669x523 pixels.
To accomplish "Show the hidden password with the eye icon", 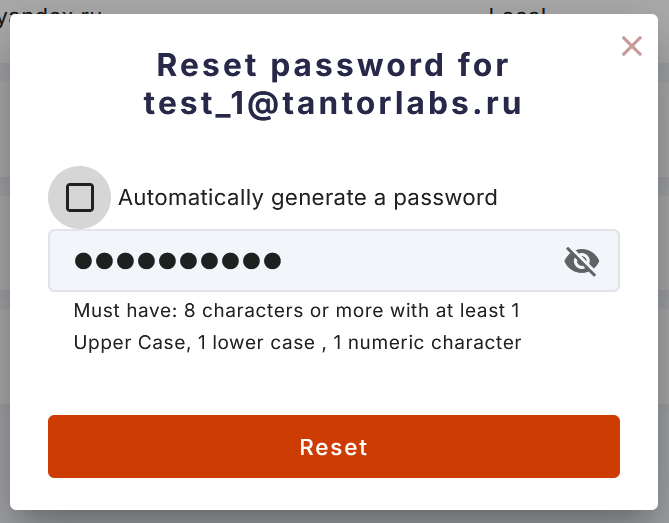I will click(x=582, y=261).
